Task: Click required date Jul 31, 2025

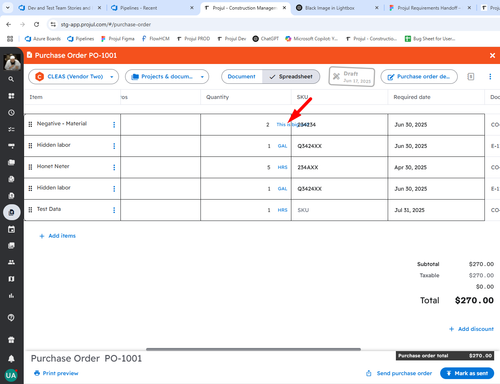Action: (409, 210)
